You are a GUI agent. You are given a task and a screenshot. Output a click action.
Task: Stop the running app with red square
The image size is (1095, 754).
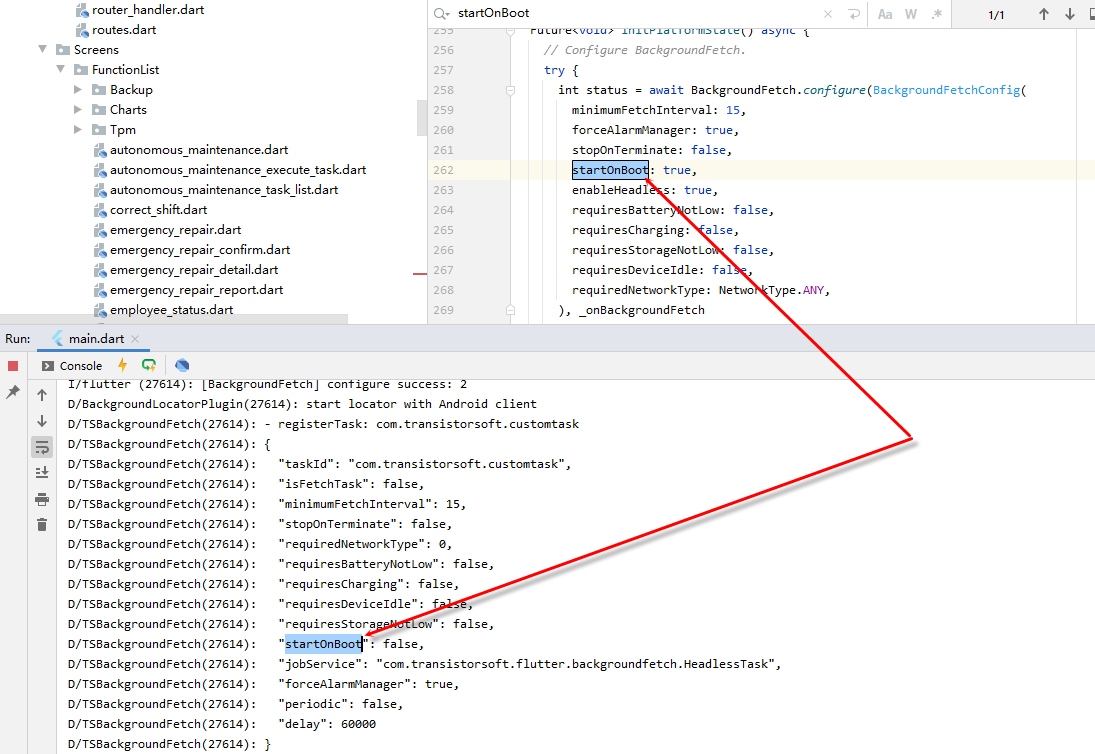pos(13,366)
